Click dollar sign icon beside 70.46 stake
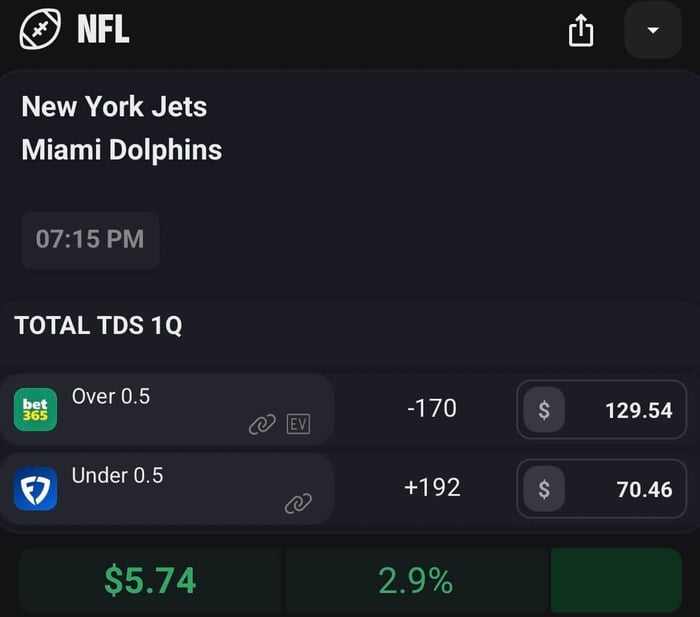The width and height of the screenshot is (700, 617). 543,489
